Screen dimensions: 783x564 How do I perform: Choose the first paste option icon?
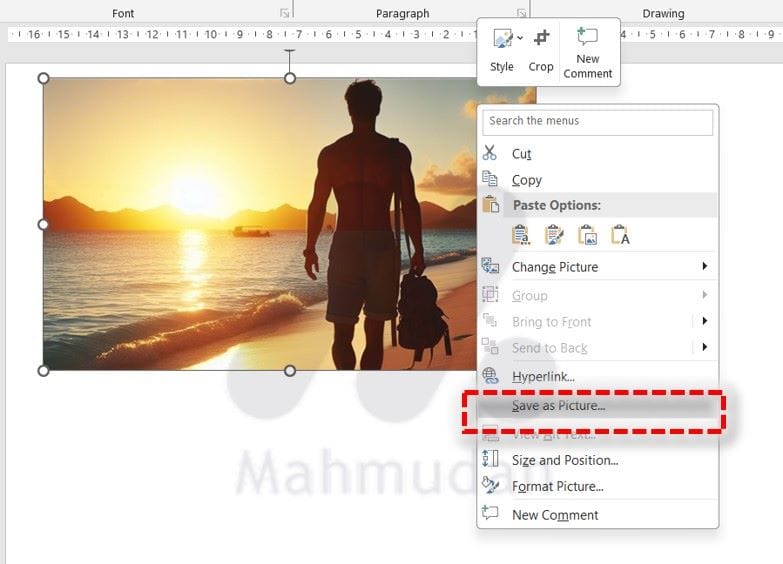pos(521,235)
